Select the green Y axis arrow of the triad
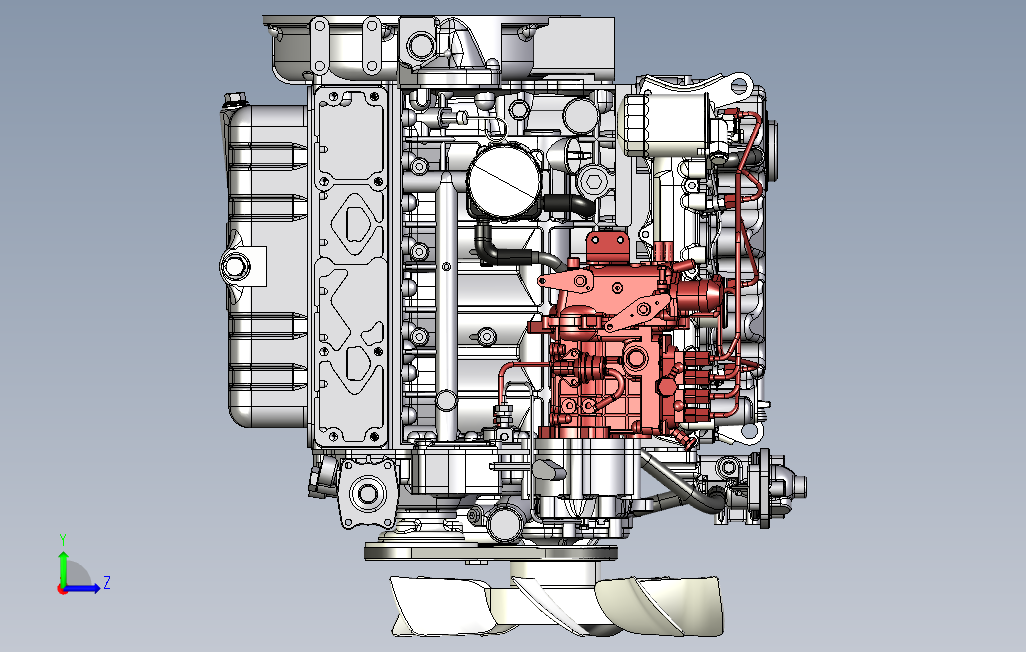 click(63, 568)
